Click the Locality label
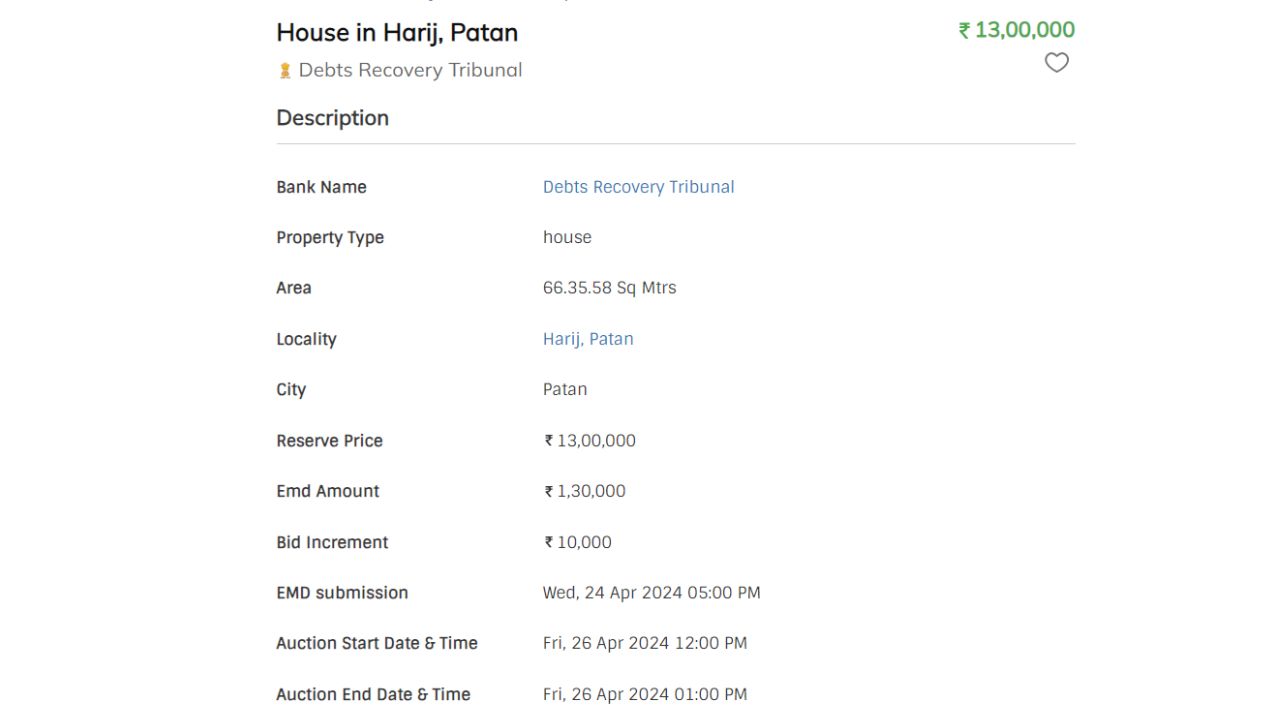Screen dimensions: 1280x720 306,339
